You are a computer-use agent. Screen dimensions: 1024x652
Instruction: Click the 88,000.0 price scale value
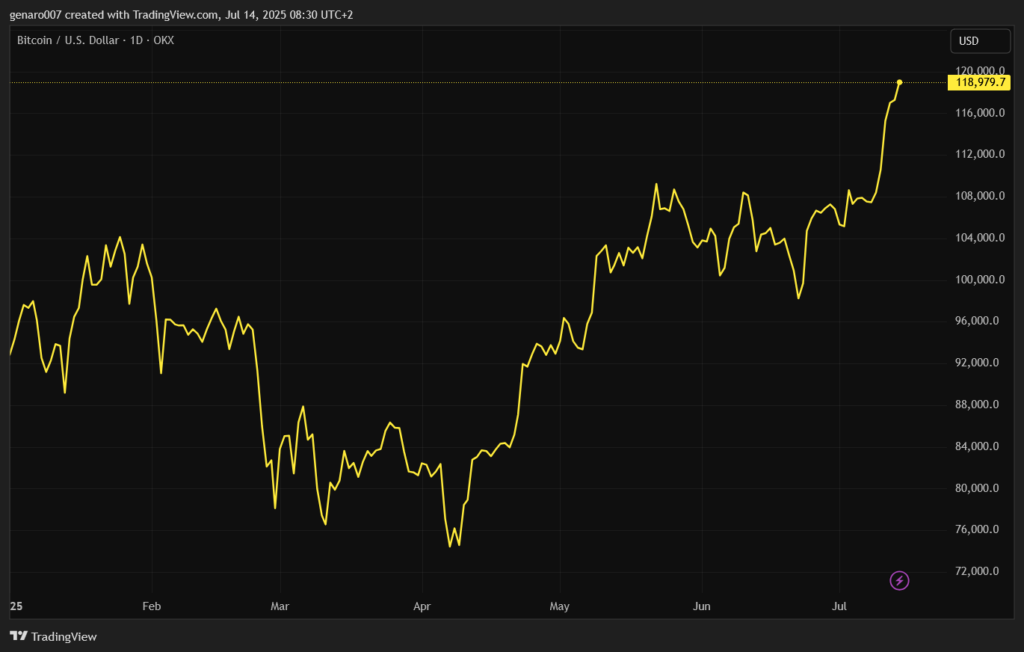click(x=980, y=404)
